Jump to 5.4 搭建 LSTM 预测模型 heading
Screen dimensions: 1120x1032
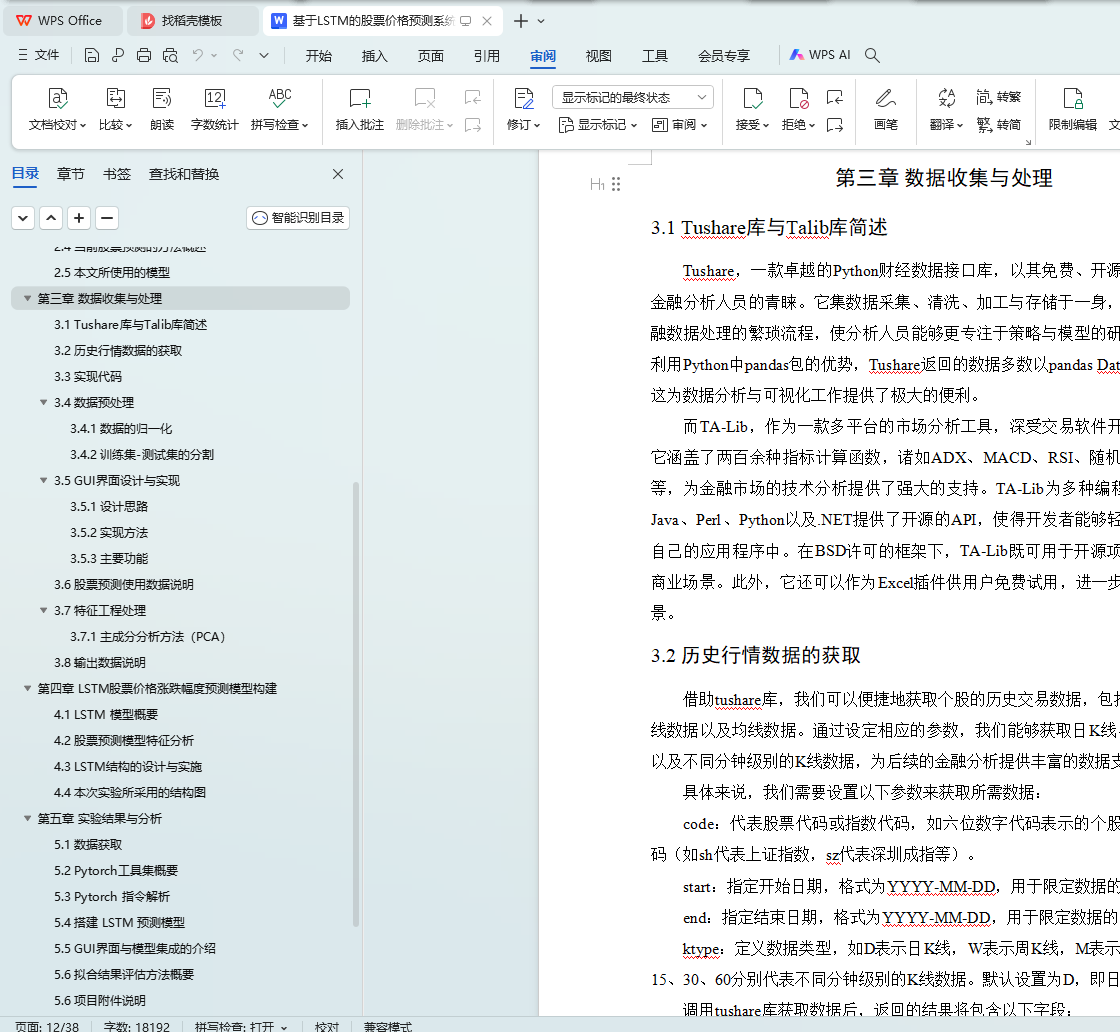[x=119, y=923]
